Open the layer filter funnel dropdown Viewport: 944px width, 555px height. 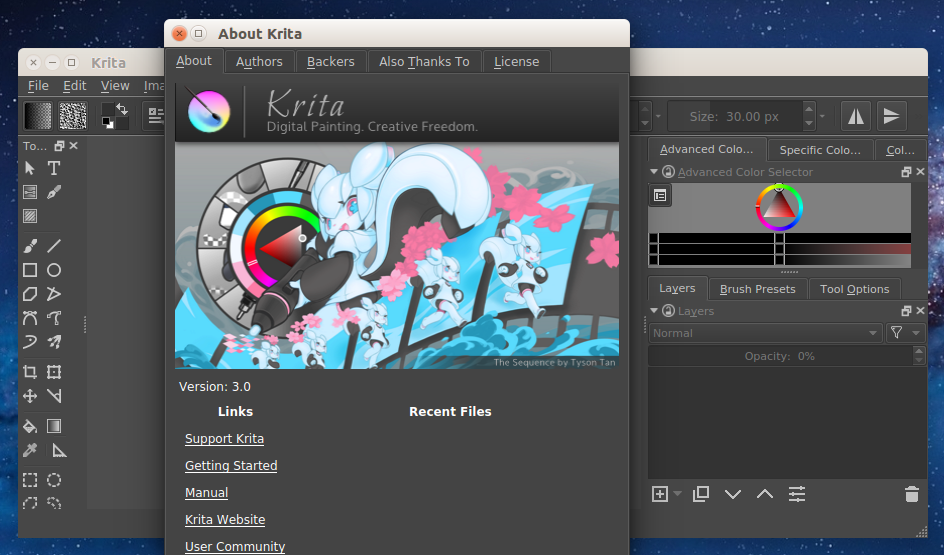tap(905, 333)
